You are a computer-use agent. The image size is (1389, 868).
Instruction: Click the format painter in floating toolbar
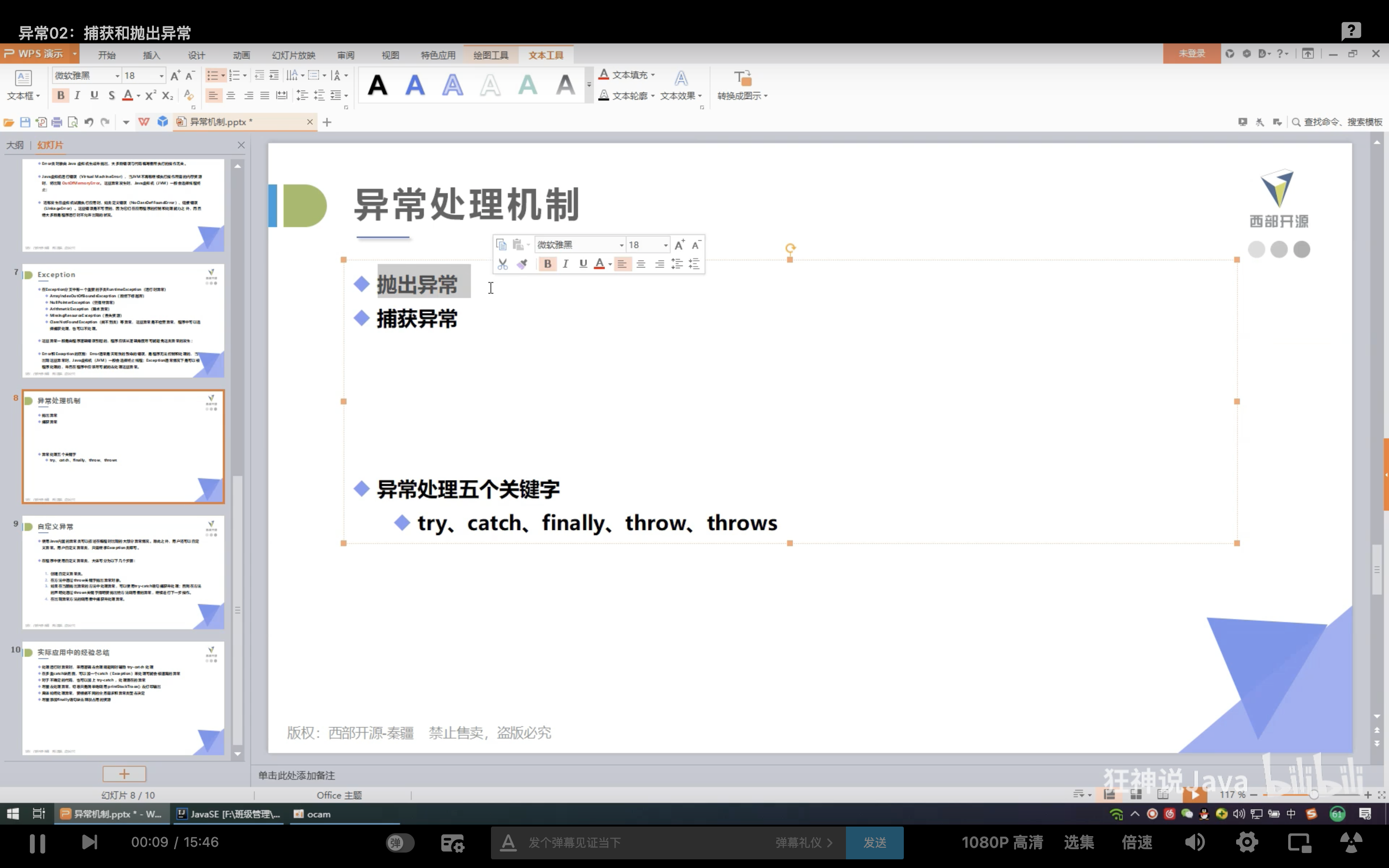[x=522, y=264]
